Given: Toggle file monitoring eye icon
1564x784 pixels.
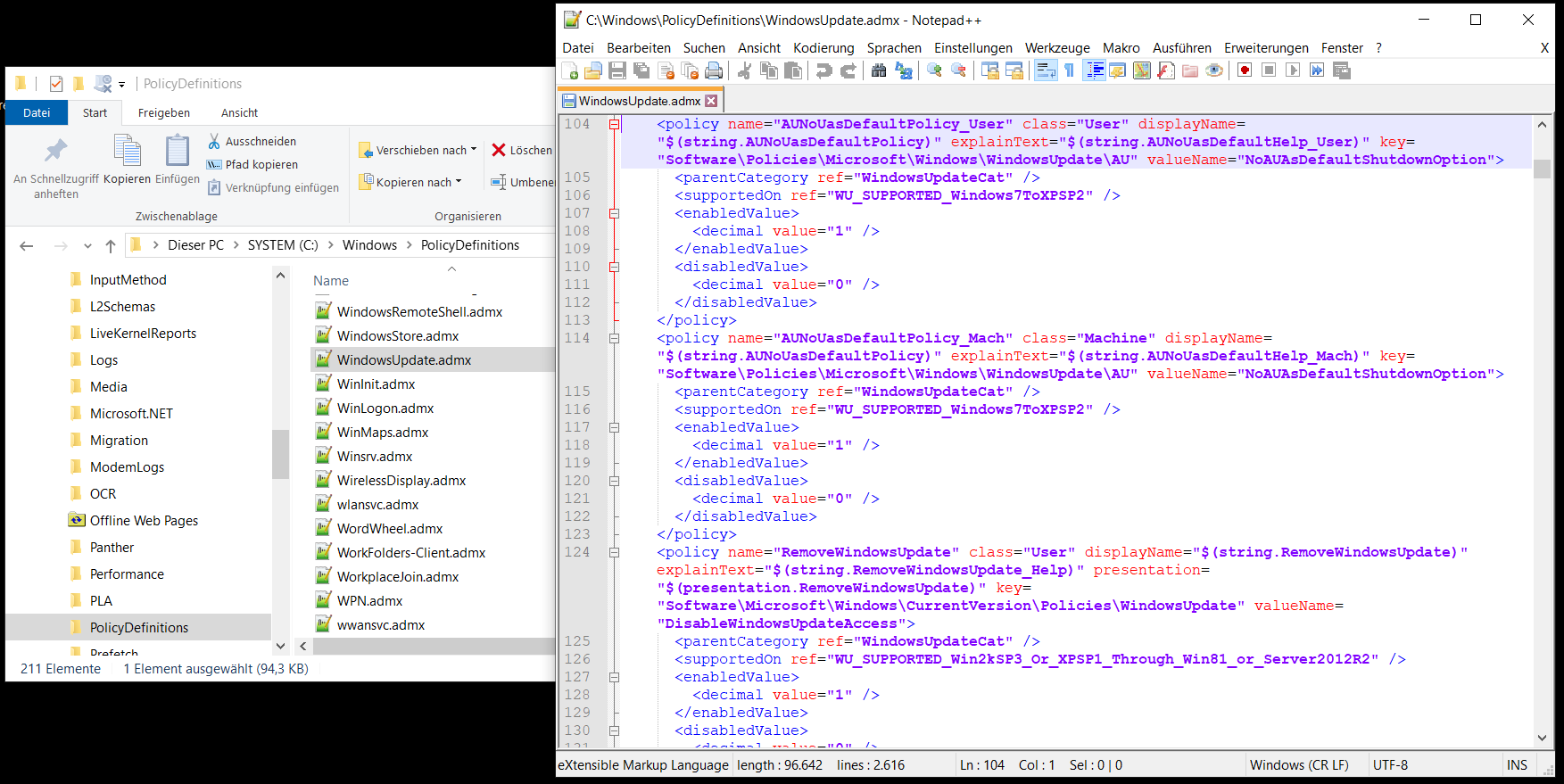Looking at the screenshot, I should [x=1213, y=70].
